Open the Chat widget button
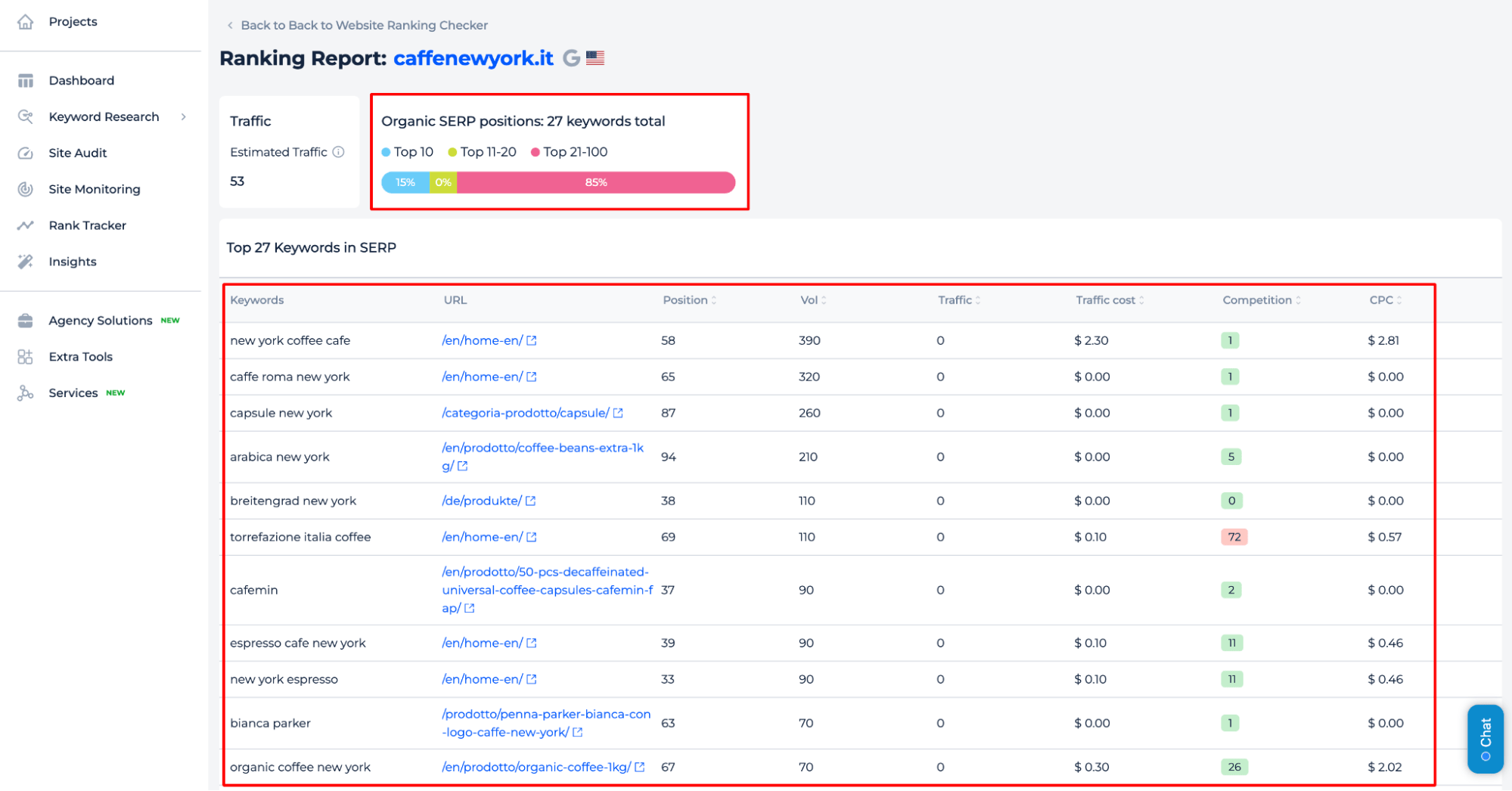This screenshot has width=1512, height=791. tap(1486, 739)
